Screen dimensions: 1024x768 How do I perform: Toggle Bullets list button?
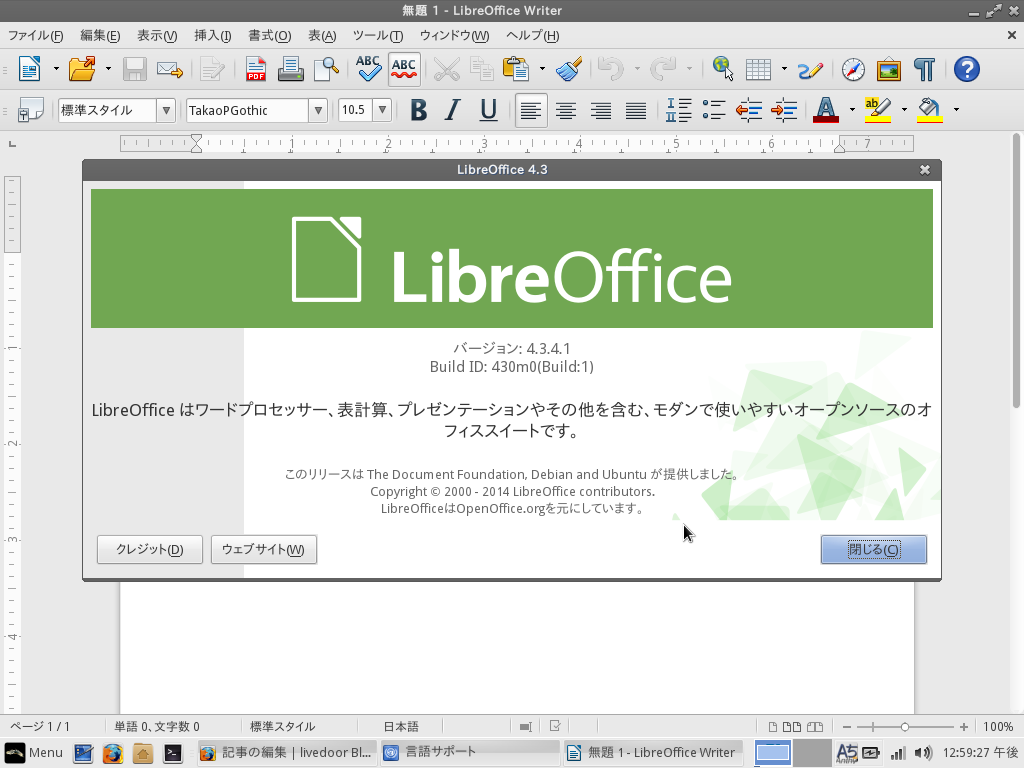(x=714, y=110)
